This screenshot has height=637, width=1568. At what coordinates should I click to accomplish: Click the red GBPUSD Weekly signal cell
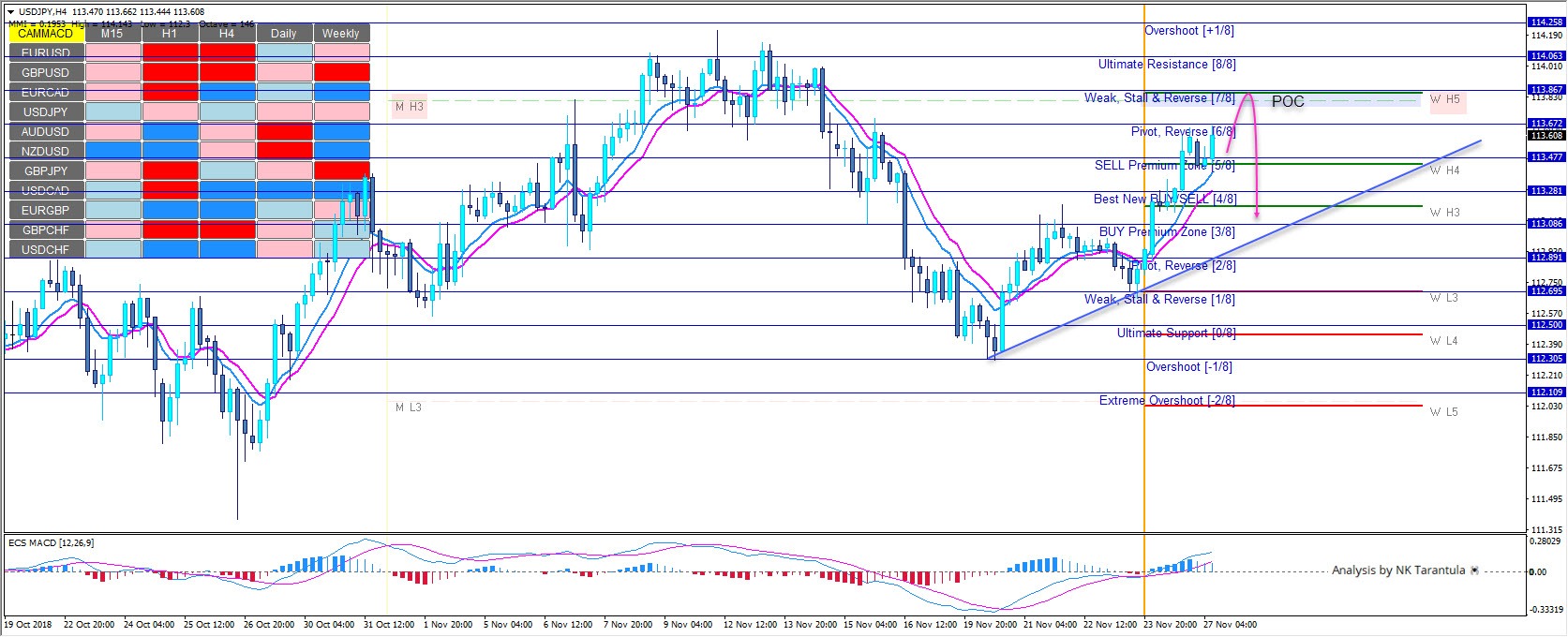(341, 72)
